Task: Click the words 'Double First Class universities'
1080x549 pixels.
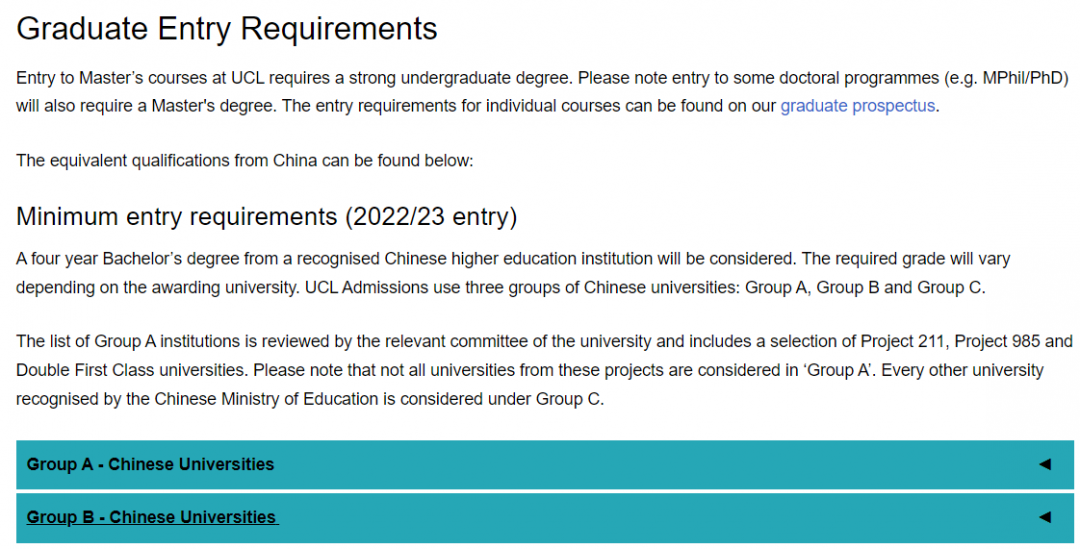Action: coord(131,370)
